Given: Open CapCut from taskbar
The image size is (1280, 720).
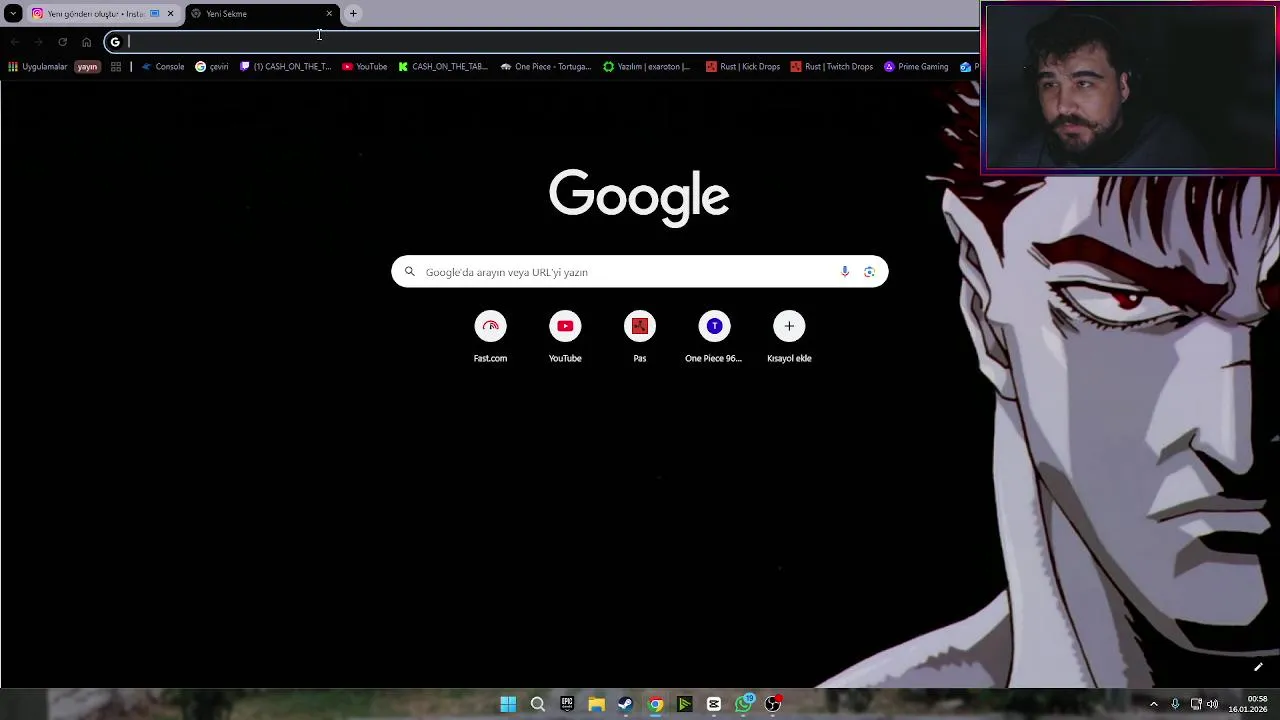Looking at the screenshot, I should point(714,704).
